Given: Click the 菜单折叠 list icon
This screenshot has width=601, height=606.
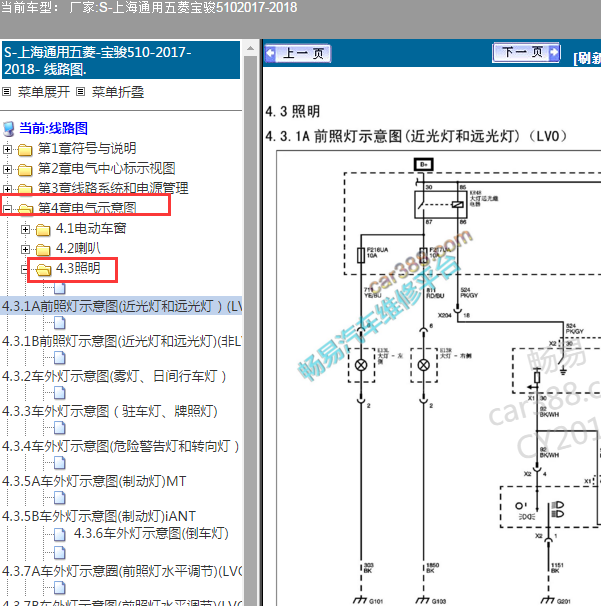Looking at the screenshot, I should 80,92.
